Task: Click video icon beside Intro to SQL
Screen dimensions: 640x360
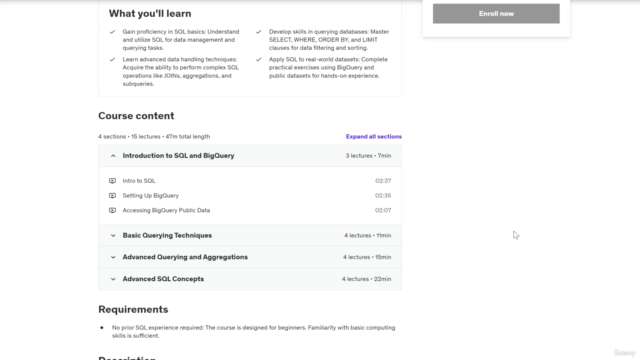Action: [112, 181]
